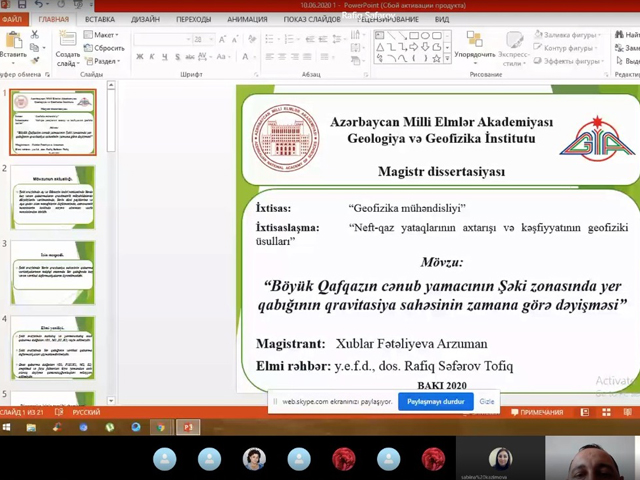Image resolution: width=640 pixels, height=480 pixels.
Task: Click the PowerPoint icon in the taskbar
Action: coord(186,427)
